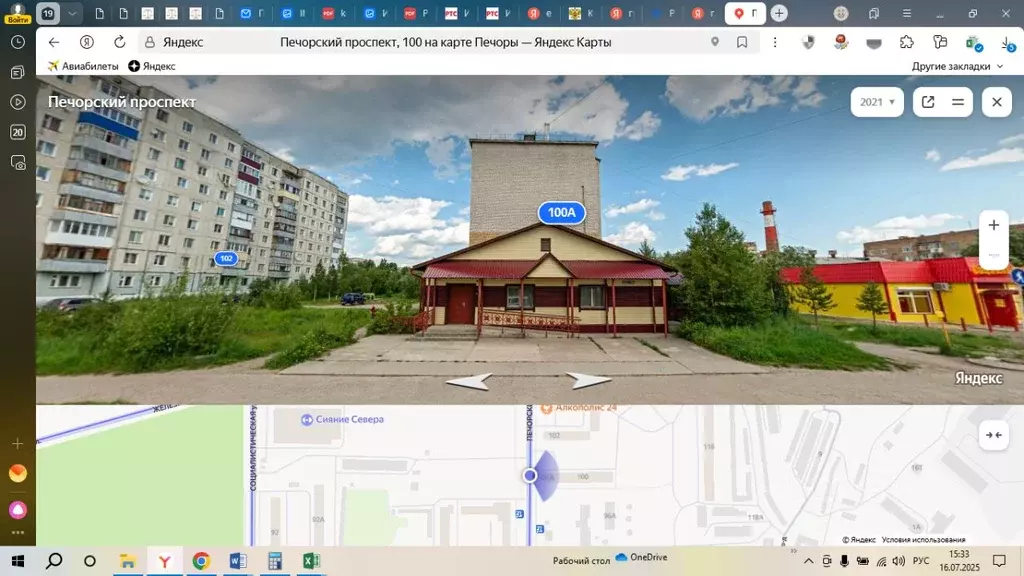Open the three-dot page menu
Viewport: 1024px width, 576px height.
775,42
